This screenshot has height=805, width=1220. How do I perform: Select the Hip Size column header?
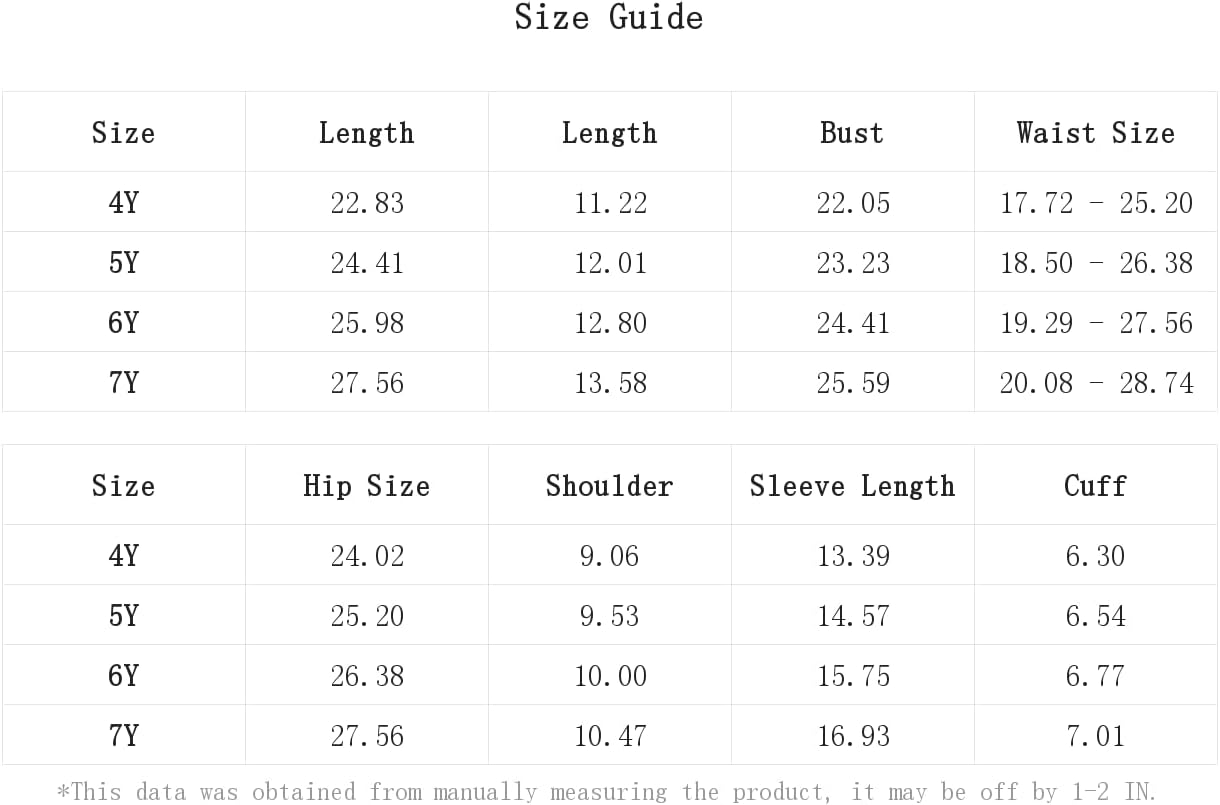click(x=366, y=486)
